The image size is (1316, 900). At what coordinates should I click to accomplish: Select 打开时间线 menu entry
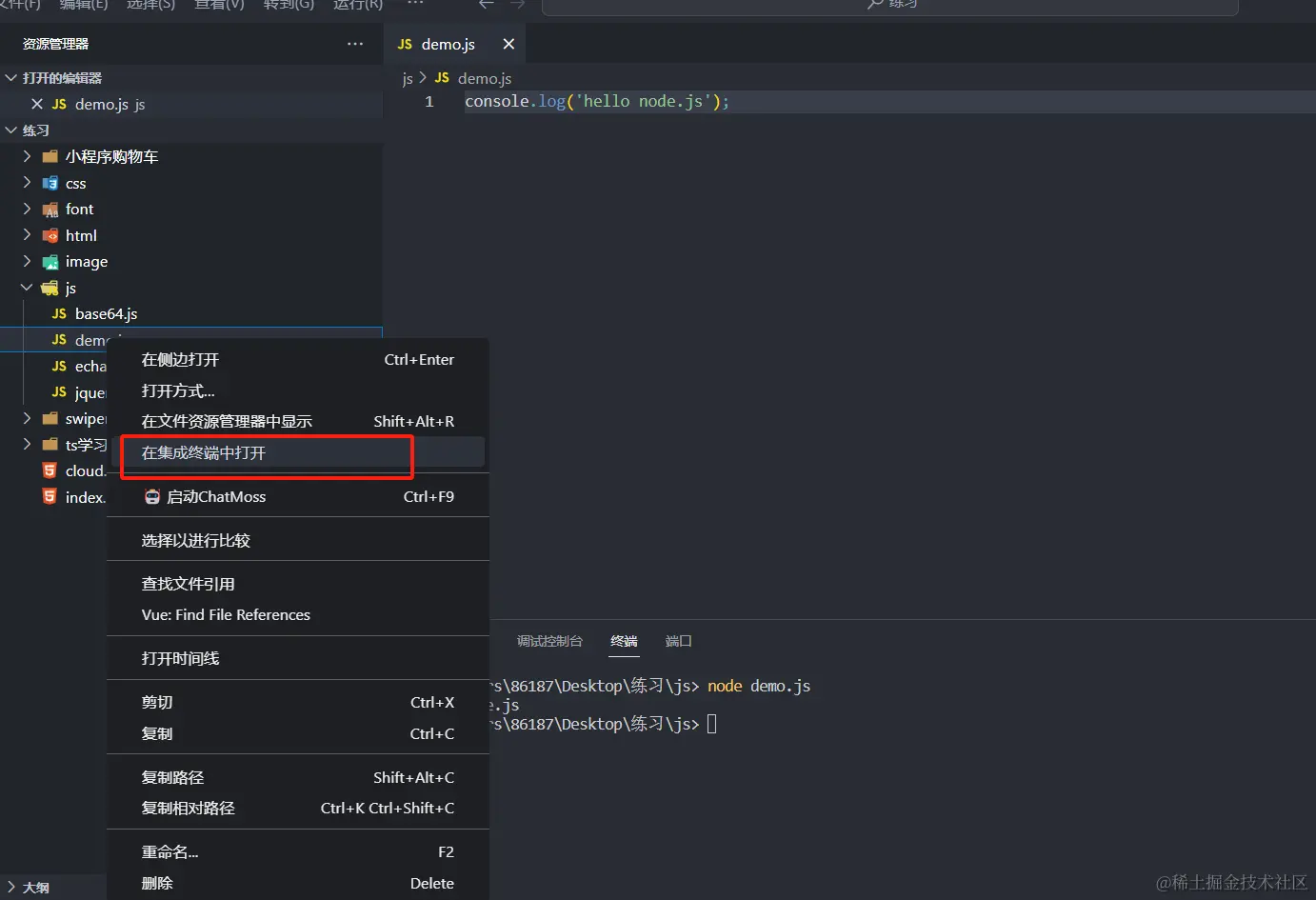(x=298, y=658)
